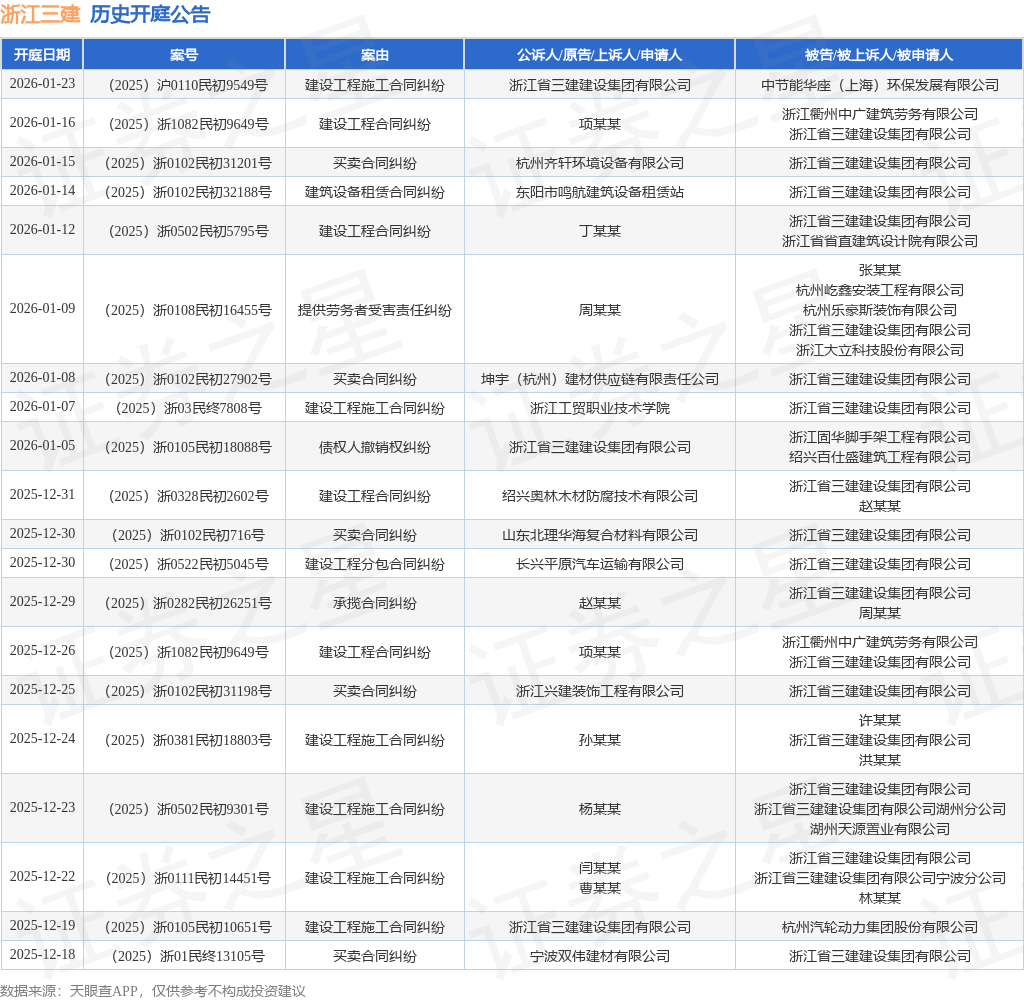Image resolution: width=1024 pixels, height=1000 pixels.
Task: Click plaintiff 长兴平原汽车运输有限公司
Action: [600, 564]
